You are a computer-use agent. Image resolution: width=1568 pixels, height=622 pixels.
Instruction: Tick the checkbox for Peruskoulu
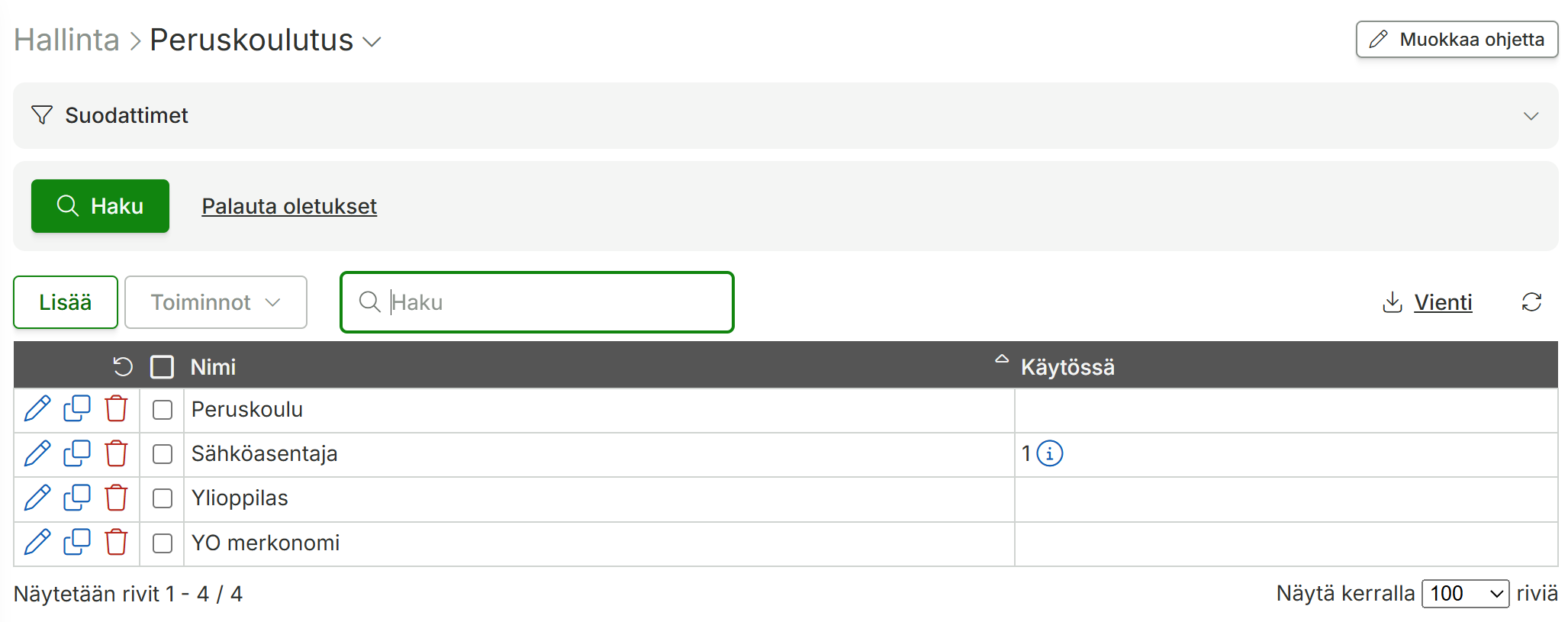(163, 410)
